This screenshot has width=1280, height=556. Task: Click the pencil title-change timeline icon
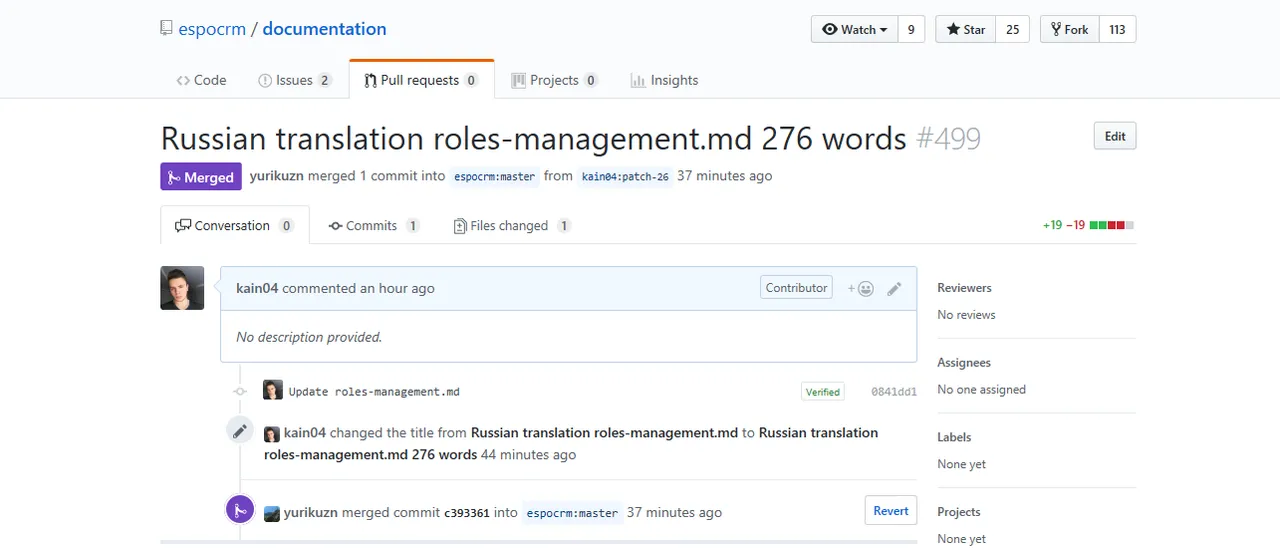click(239, 431)
